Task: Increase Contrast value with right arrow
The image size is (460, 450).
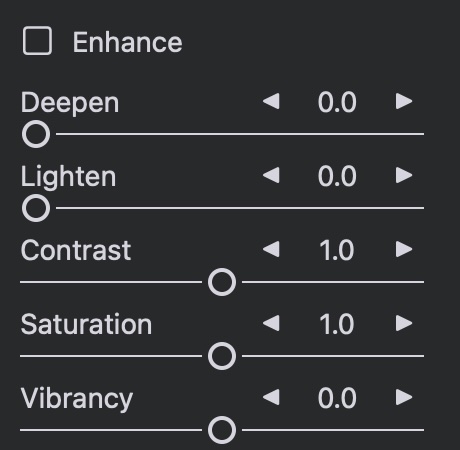Action: 404,249
